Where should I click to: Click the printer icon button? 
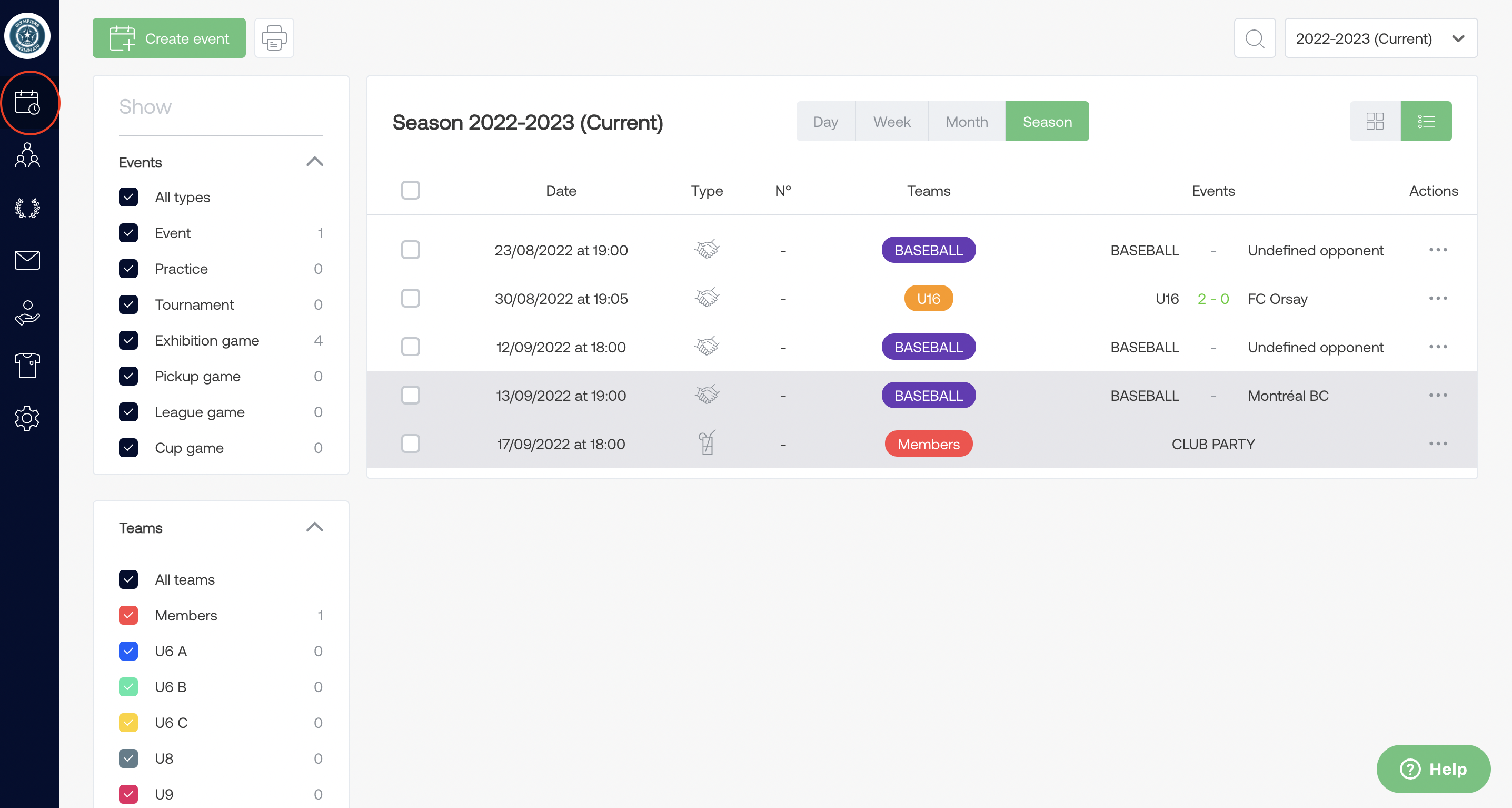click(274, 38)
